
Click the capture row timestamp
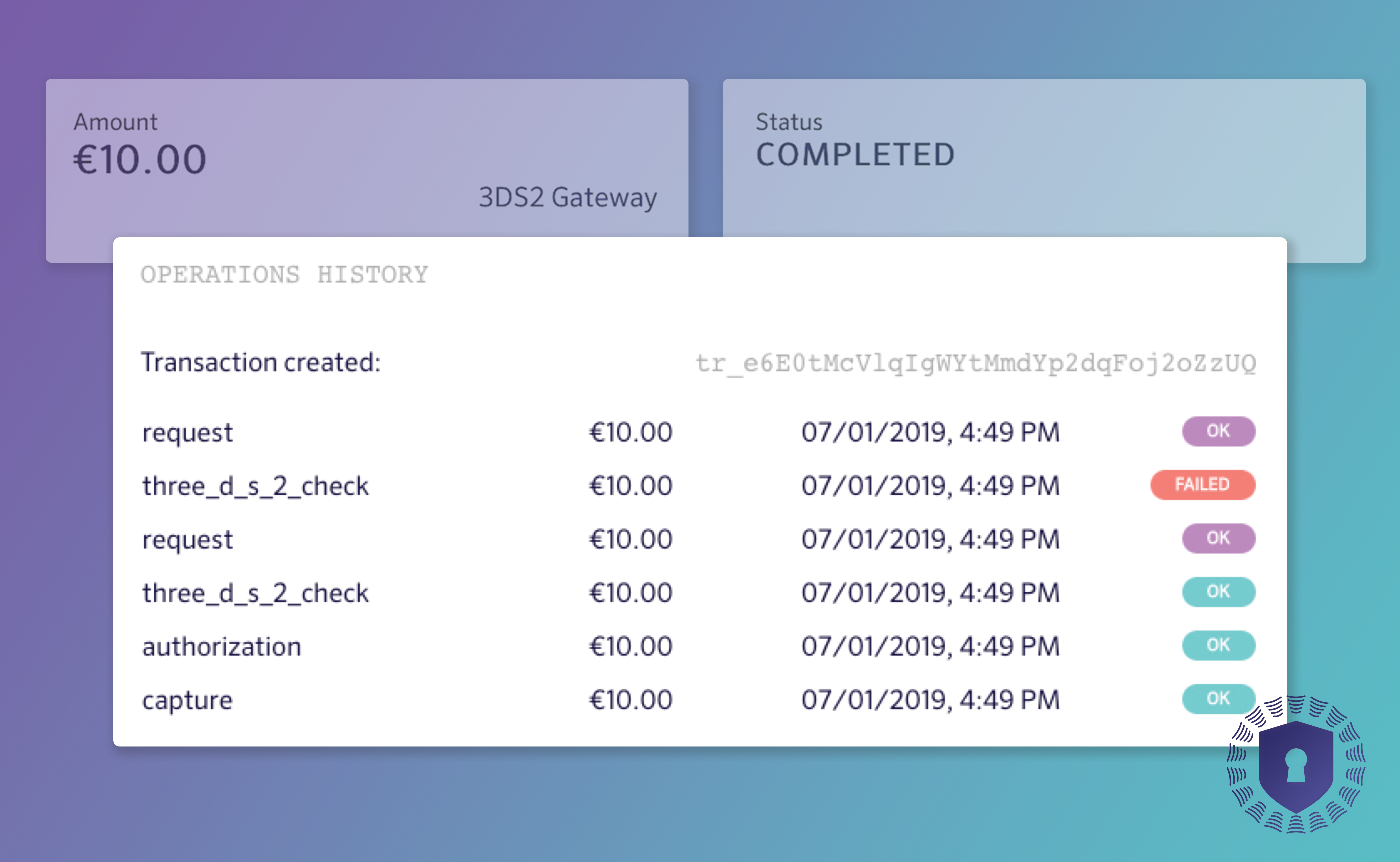coord(930,700)
